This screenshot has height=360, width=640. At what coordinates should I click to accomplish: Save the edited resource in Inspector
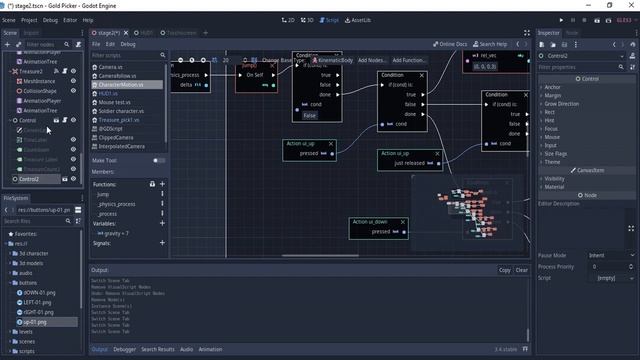coord(564,44)
